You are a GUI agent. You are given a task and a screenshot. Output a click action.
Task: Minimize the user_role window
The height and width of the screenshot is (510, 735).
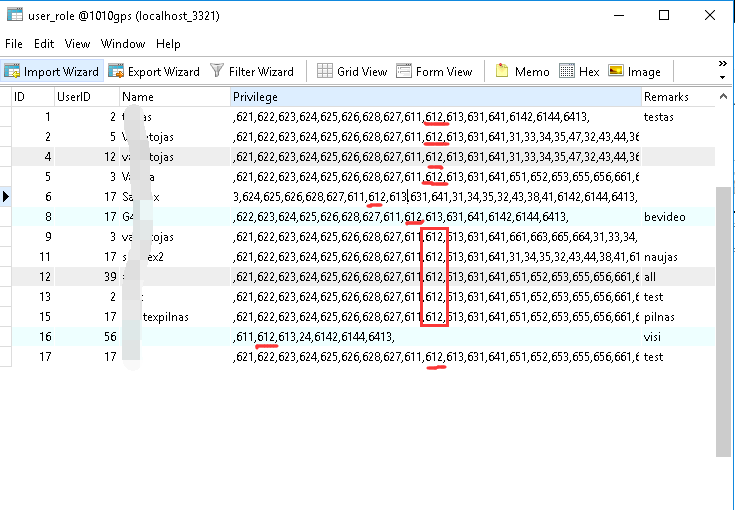coord(619,15)
